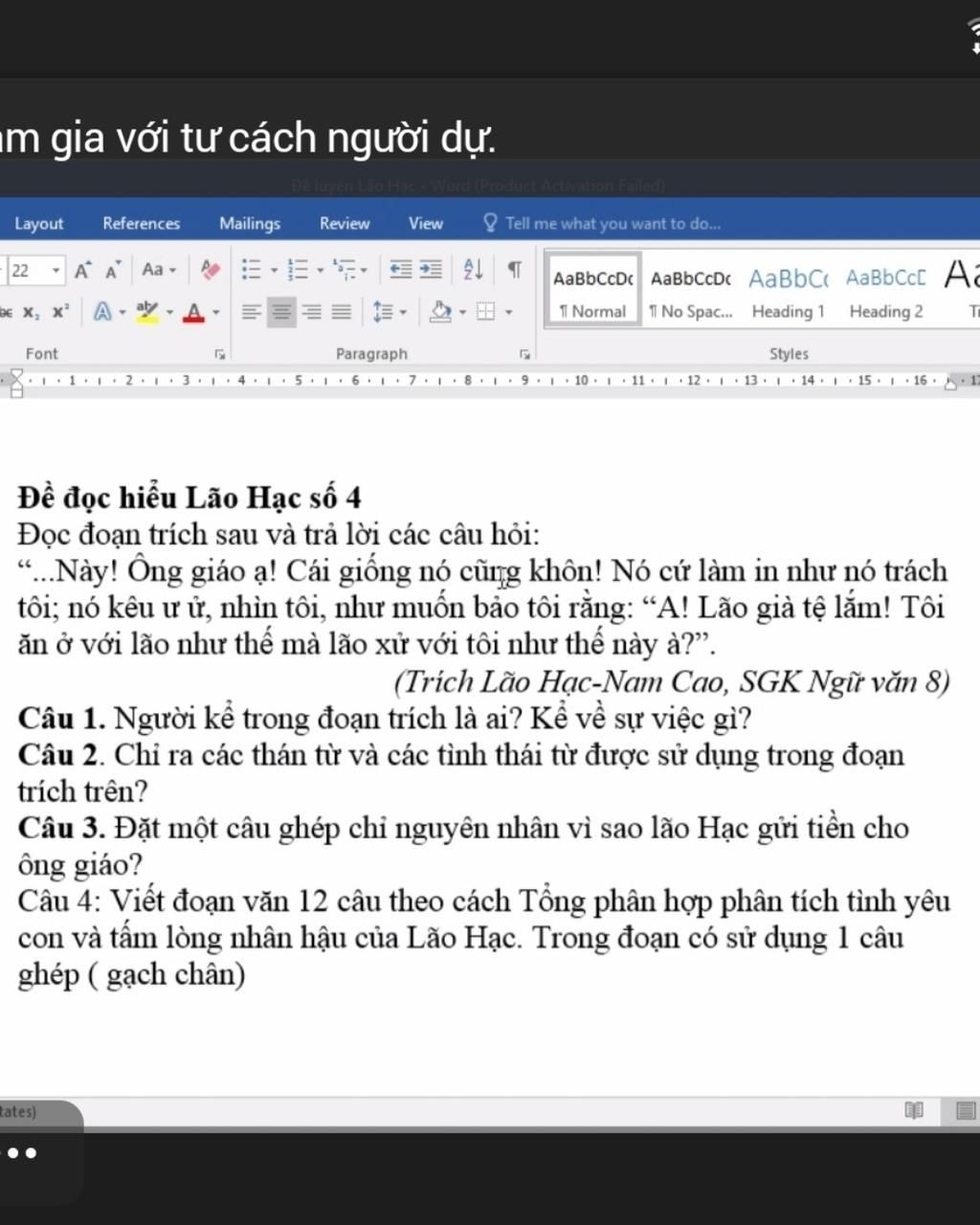Decrease font size with Shrink Font
This screenshot has height=1225, width=980.
click(113, 271)
